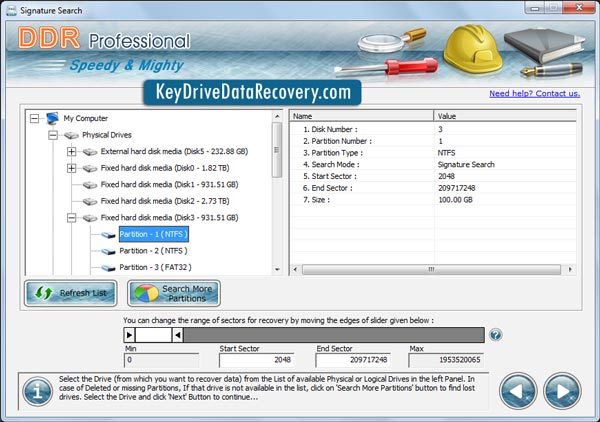The image size is (600, 422).
Task: Click the details horizontal scrollbar right arrow
Action: tap(570, 269)
